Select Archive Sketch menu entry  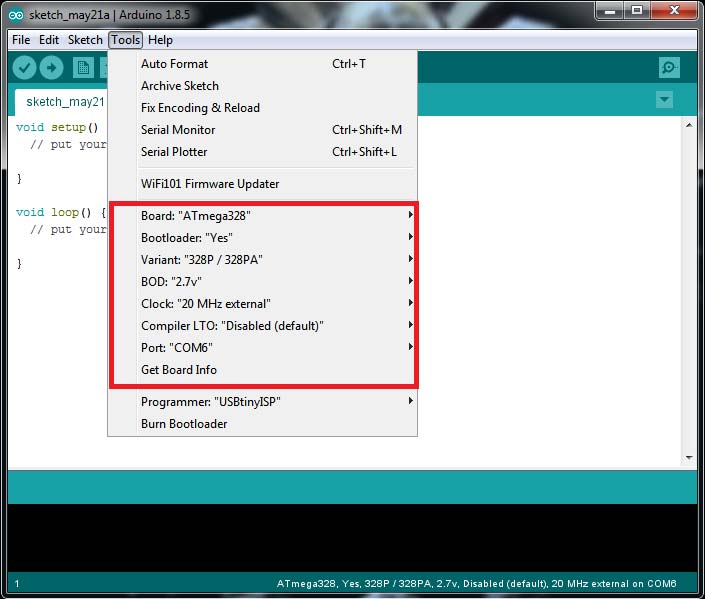tap(263, 86)
